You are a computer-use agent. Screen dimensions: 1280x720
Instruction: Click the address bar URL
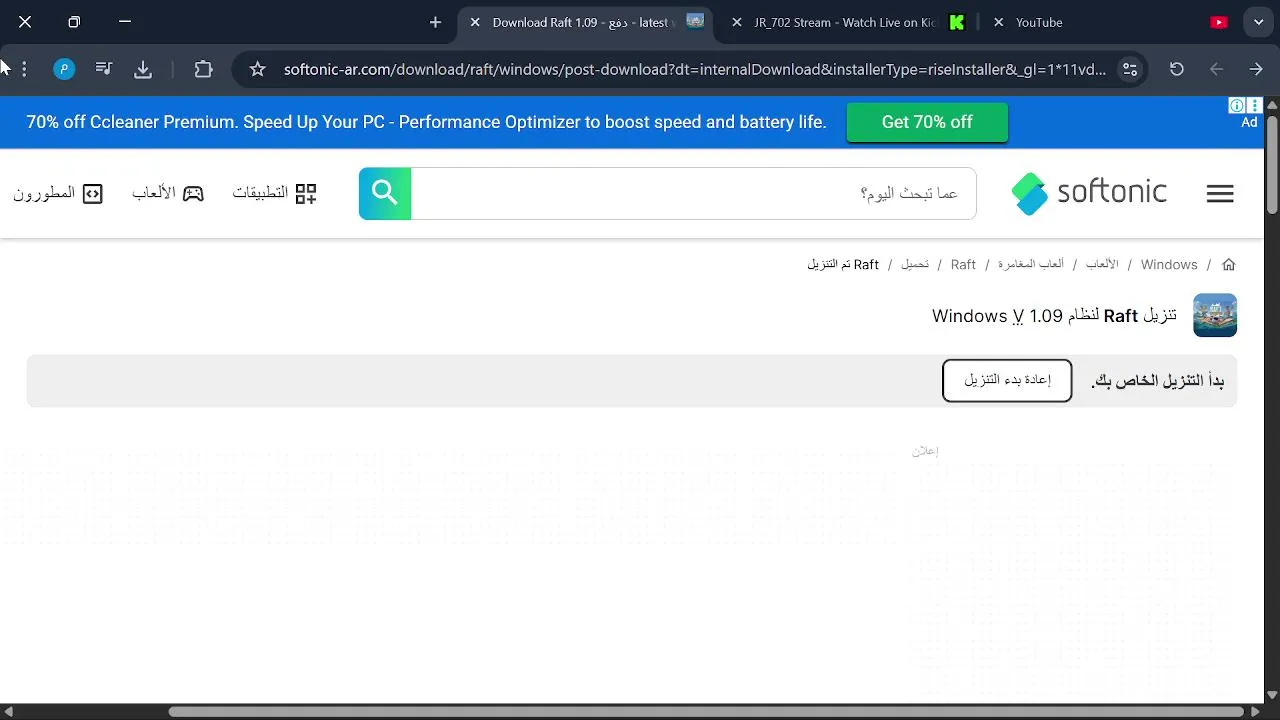coord(694,69)
